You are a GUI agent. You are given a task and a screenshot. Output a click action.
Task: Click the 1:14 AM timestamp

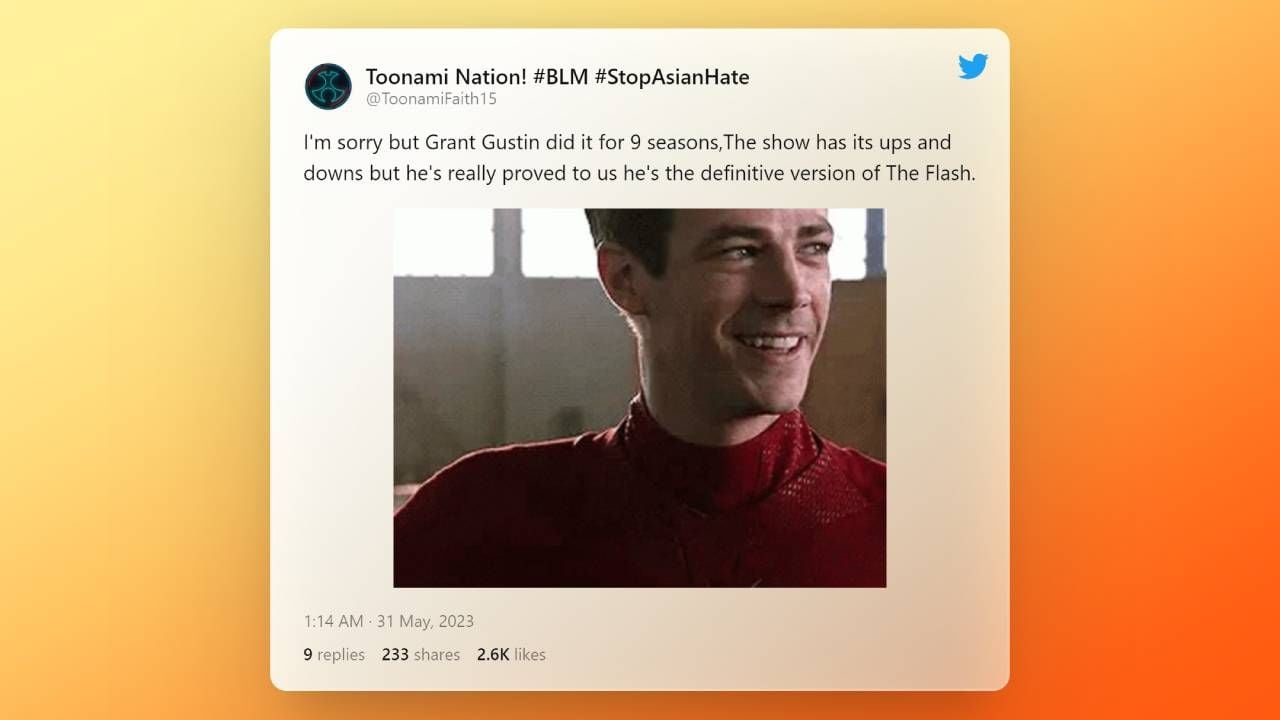click(333, 621)
